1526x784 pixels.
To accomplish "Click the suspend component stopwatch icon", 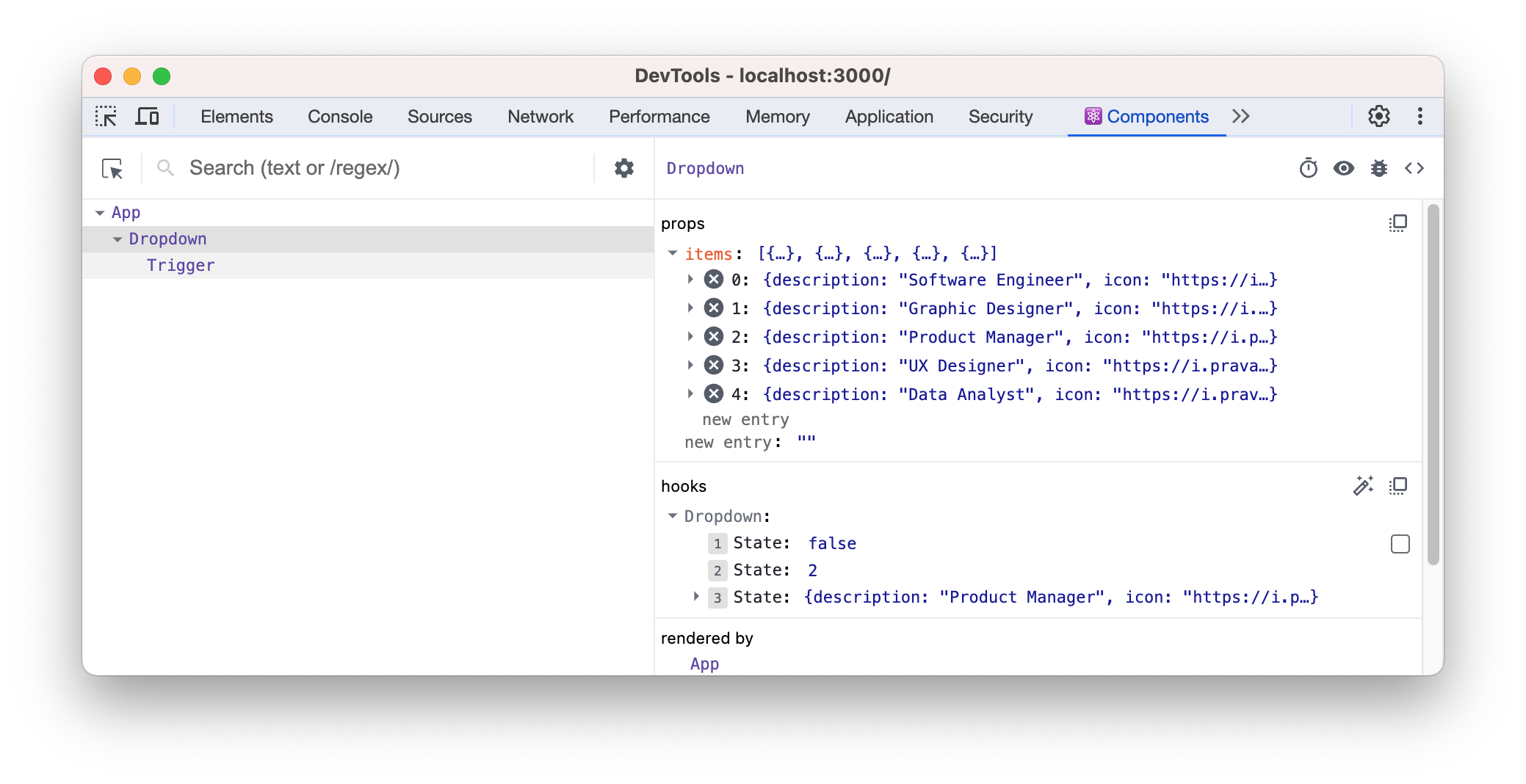I will point(1308,169).
